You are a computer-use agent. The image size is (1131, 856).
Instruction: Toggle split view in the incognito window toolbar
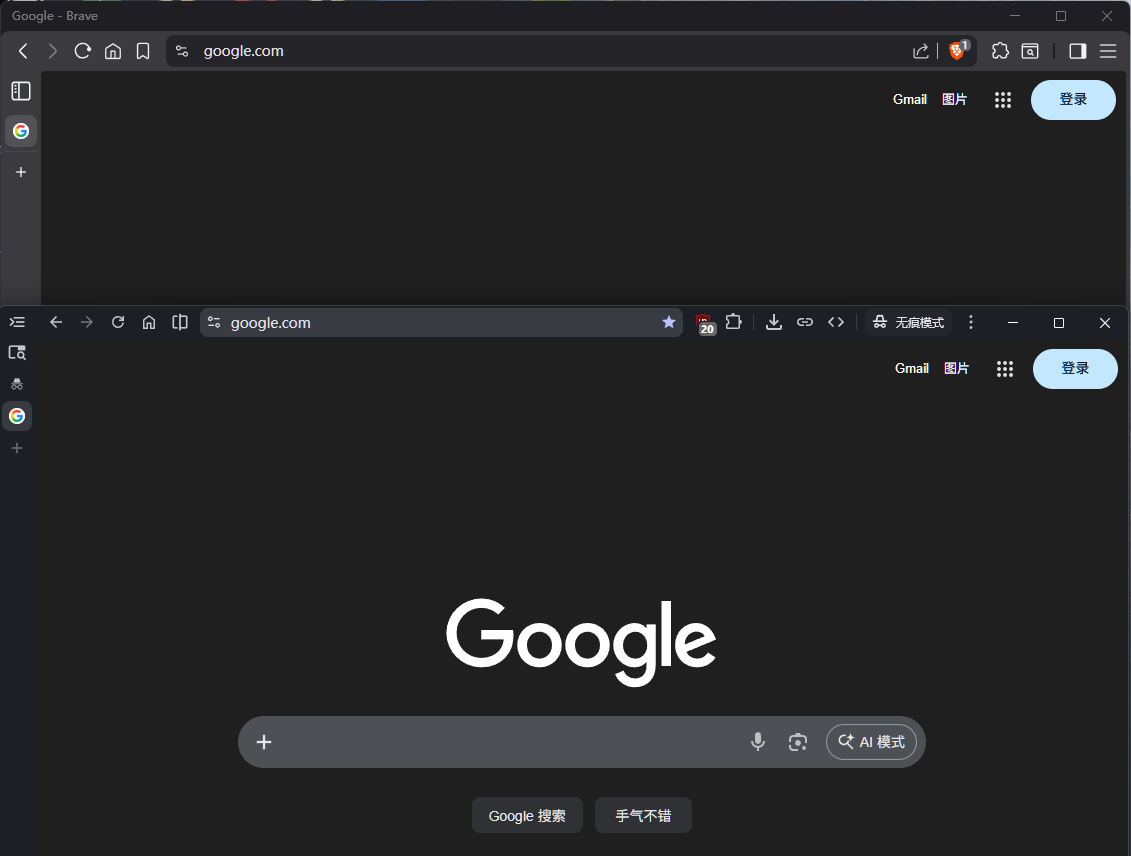(x=180, y=322)
